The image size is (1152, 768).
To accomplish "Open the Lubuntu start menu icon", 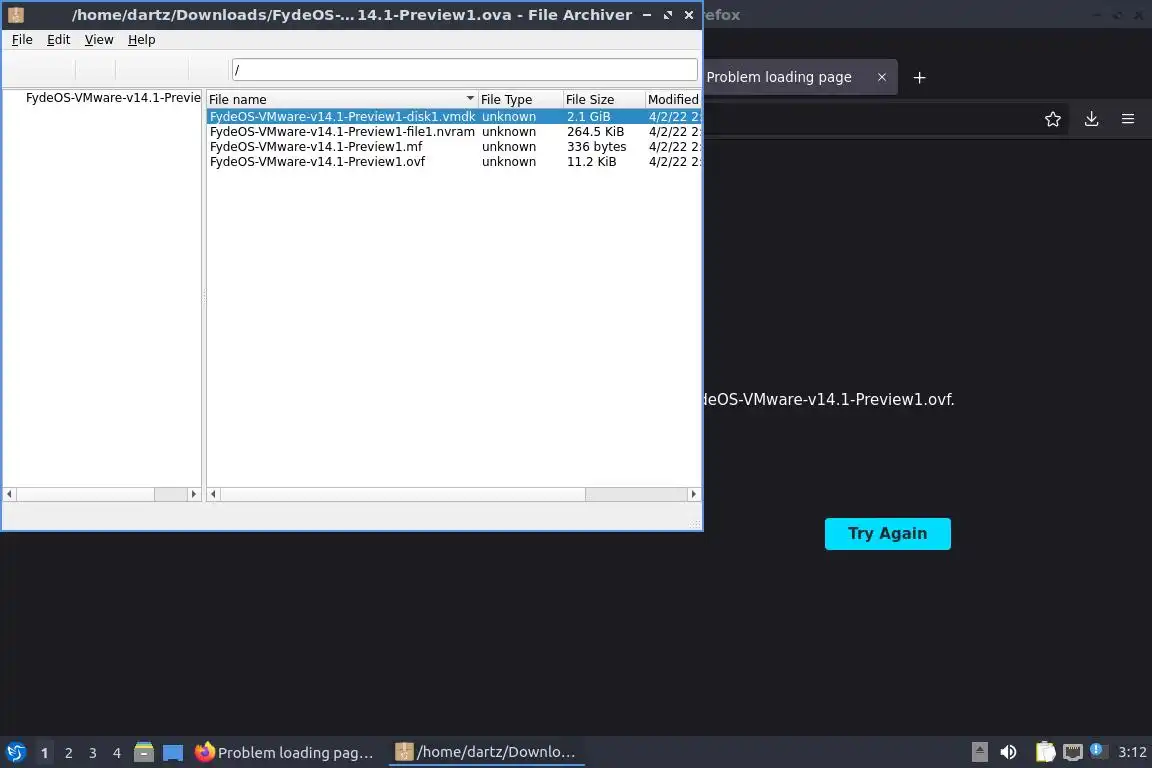I will 15,752.
